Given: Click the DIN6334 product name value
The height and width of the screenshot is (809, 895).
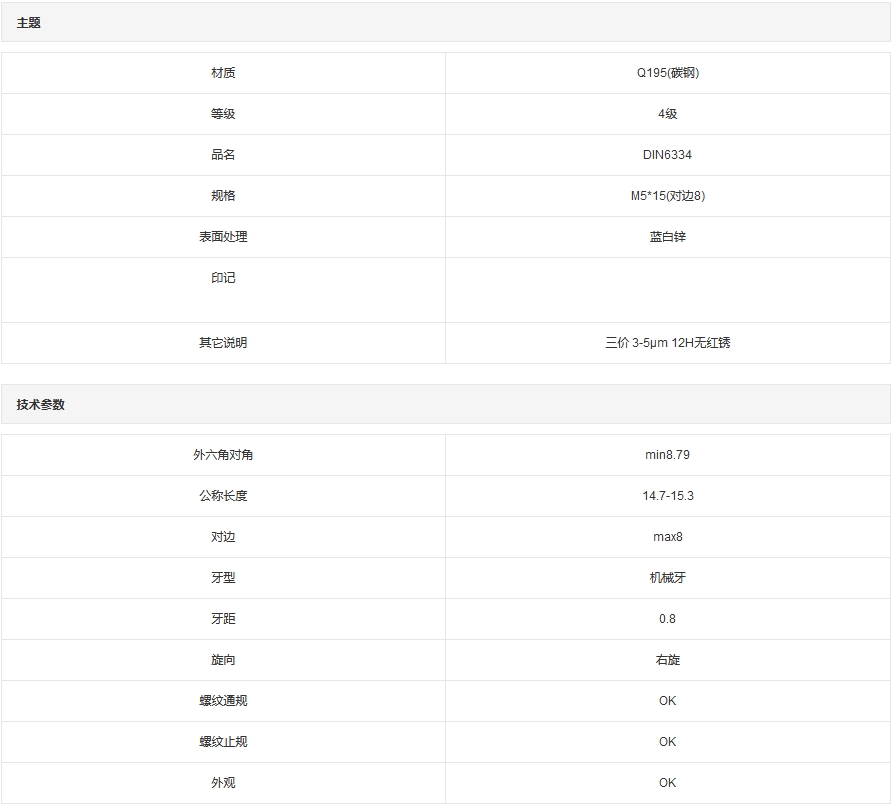Looking at the screenshot, I should (667, 155).
